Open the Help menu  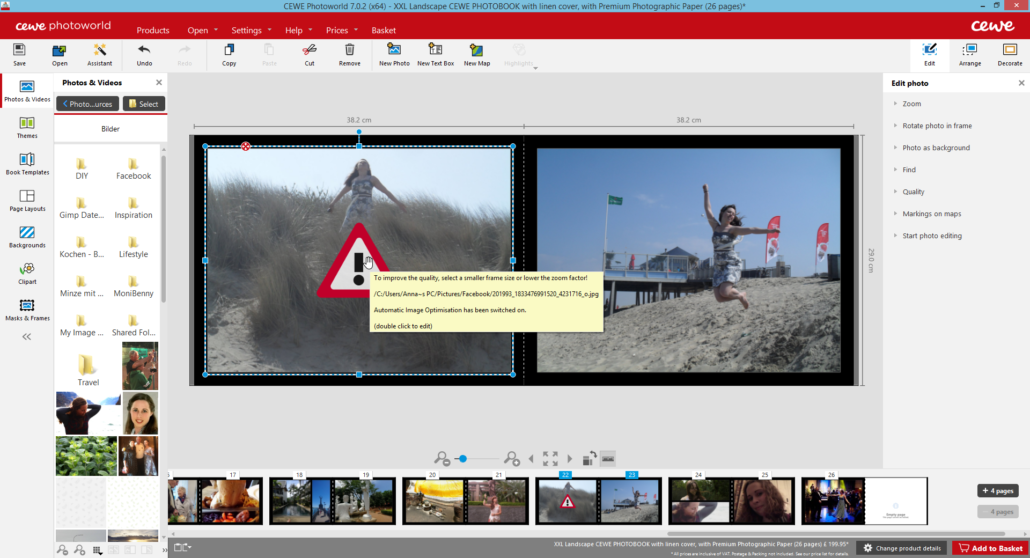298,30
